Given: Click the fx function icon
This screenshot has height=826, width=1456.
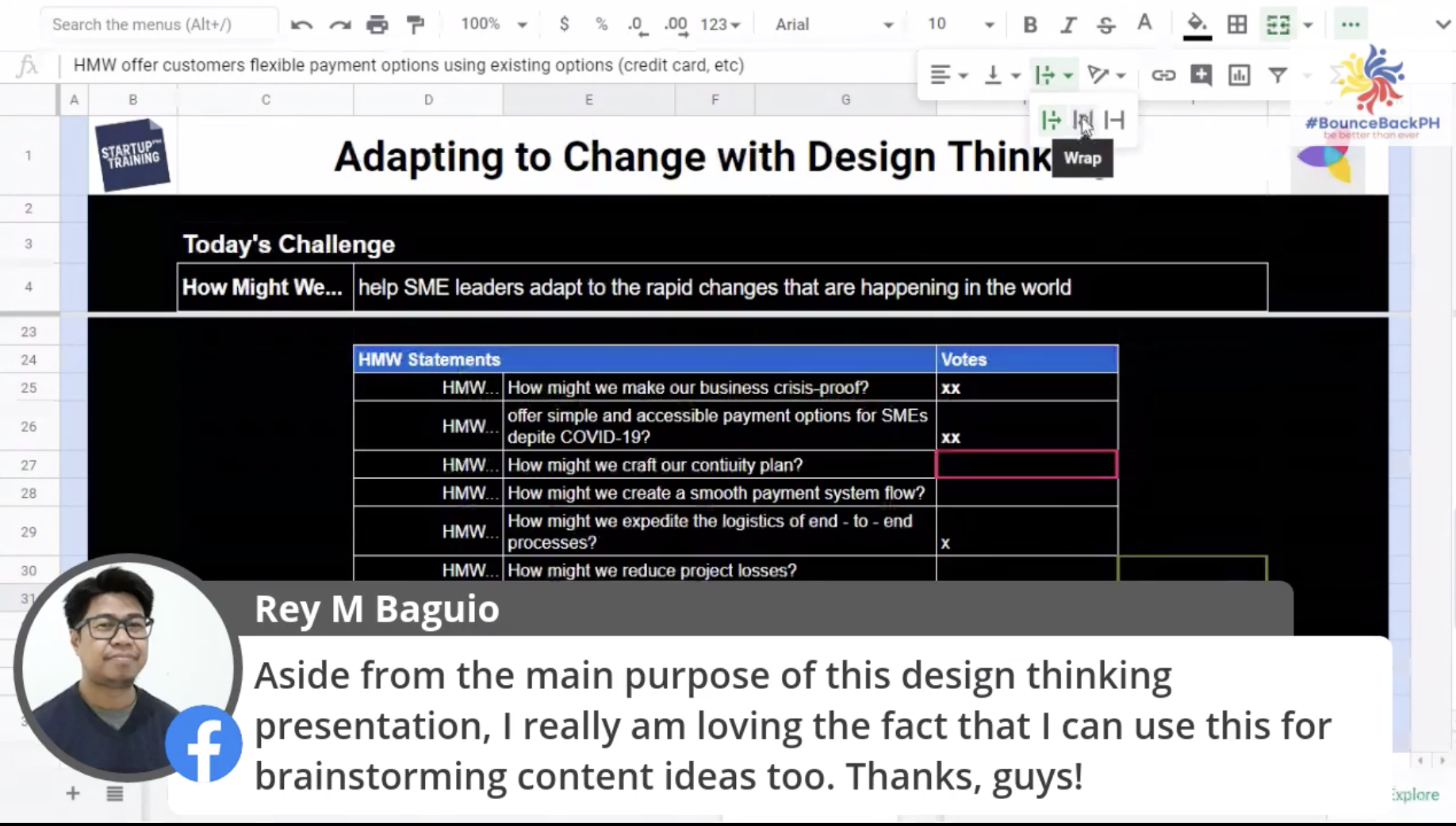Looking at the screenshot, I should tap(27, 65).
